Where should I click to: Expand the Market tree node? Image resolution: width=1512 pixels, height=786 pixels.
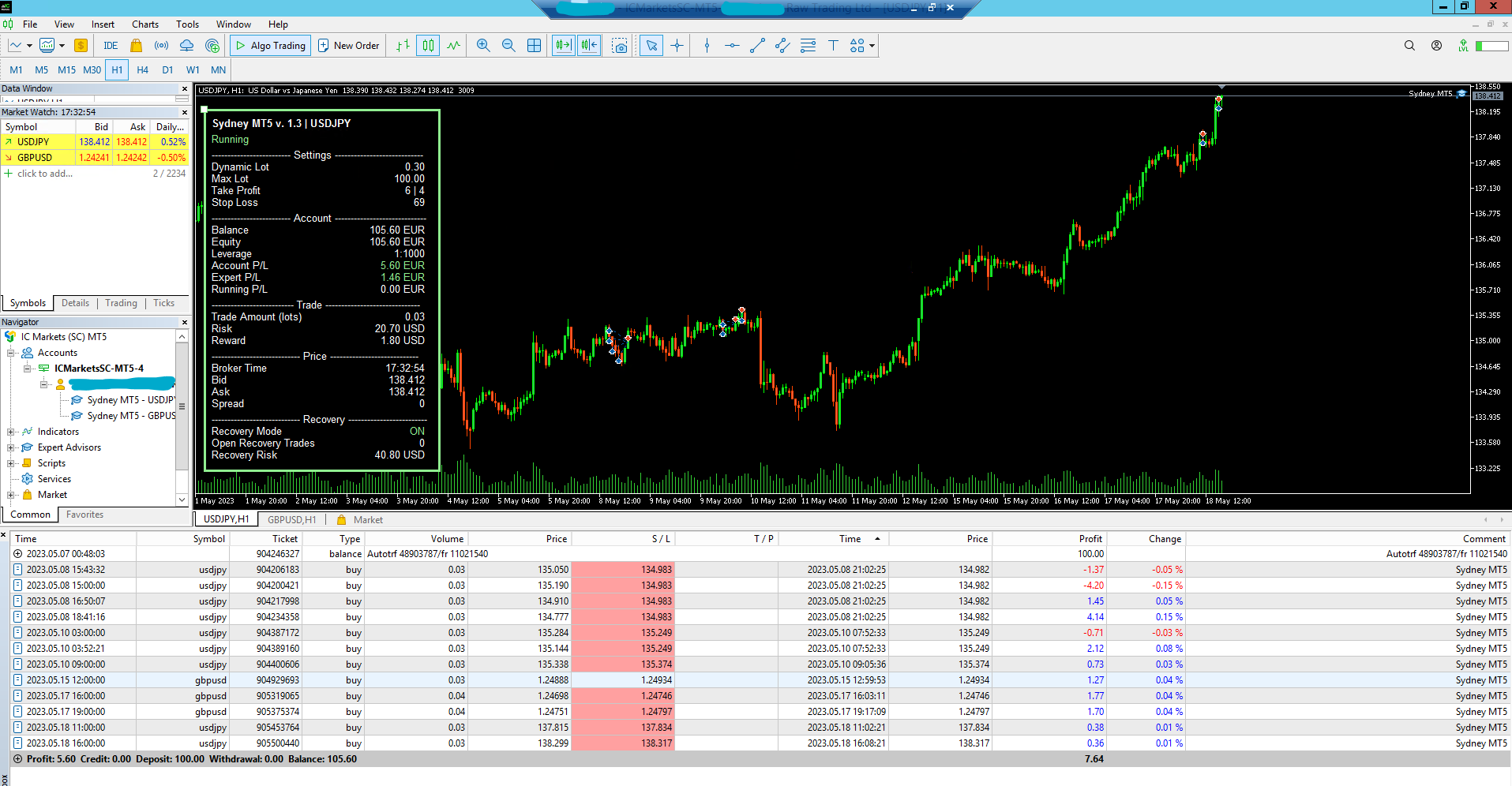pyautogui.click(x=11, y=495)
